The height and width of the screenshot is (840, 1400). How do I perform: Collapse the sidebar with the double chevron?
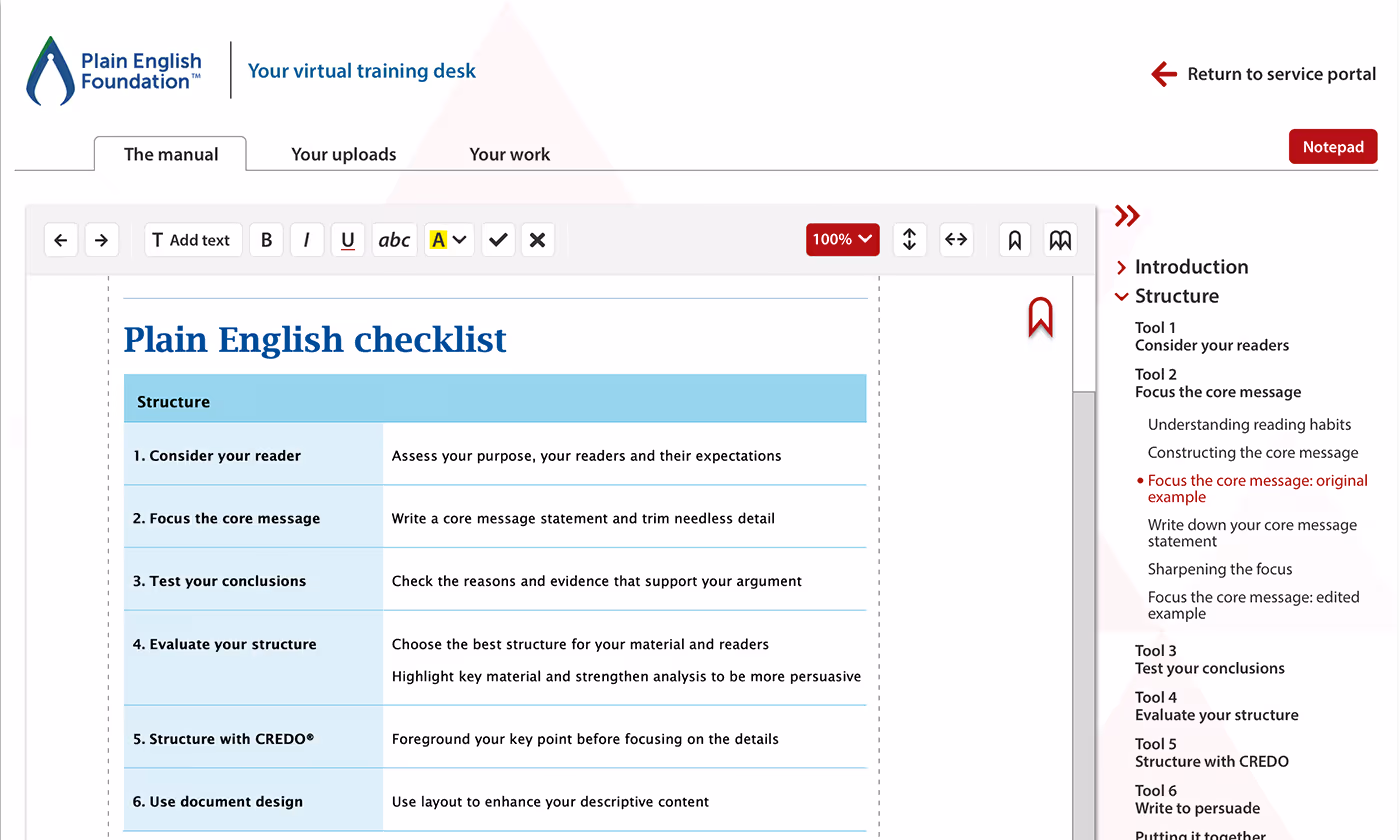(1127, 216)
